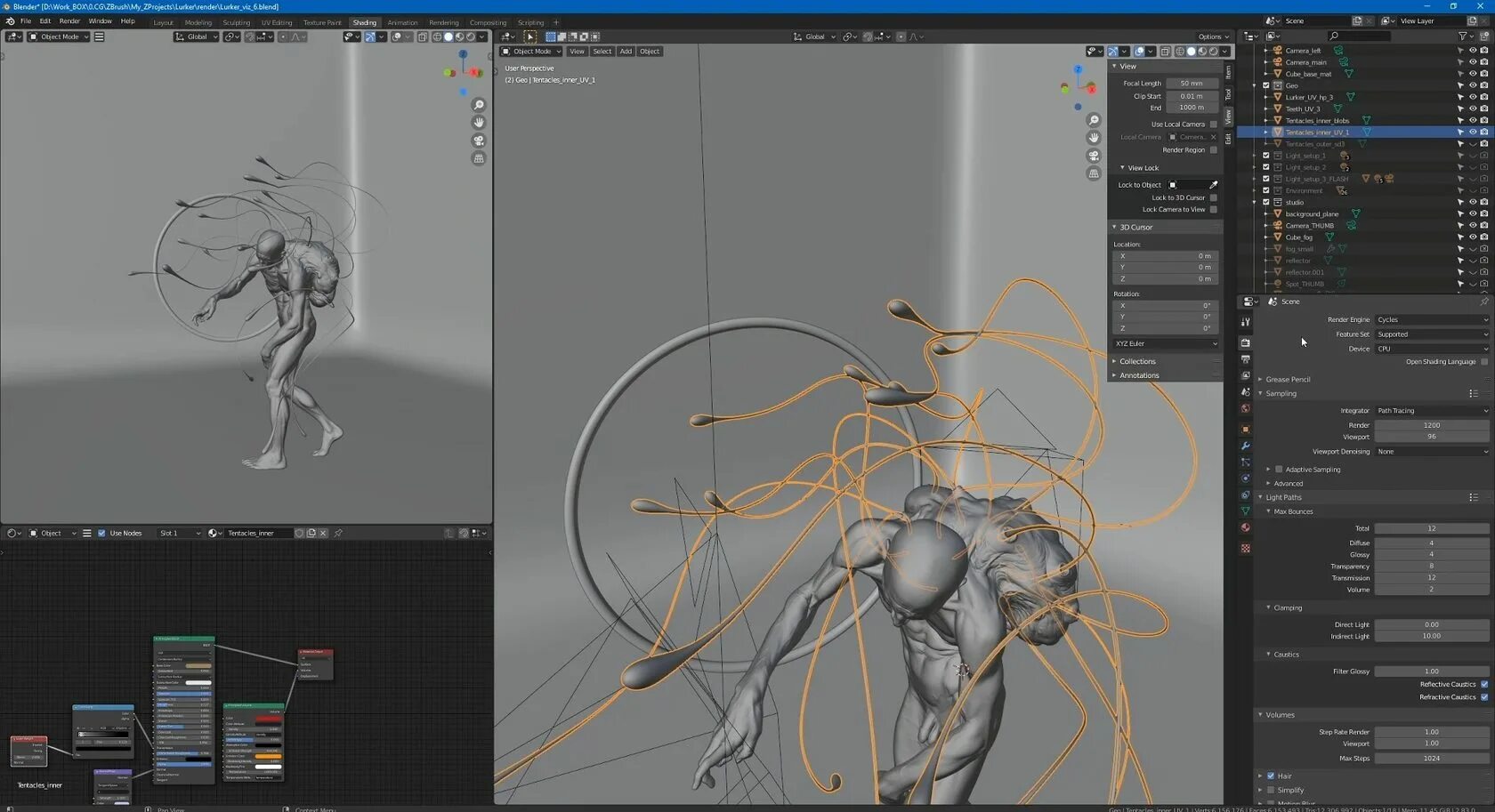Open the XYZ Euler rotation mode dropdown
Viewport: 1495px width, 812px height.
[1166, 343]
